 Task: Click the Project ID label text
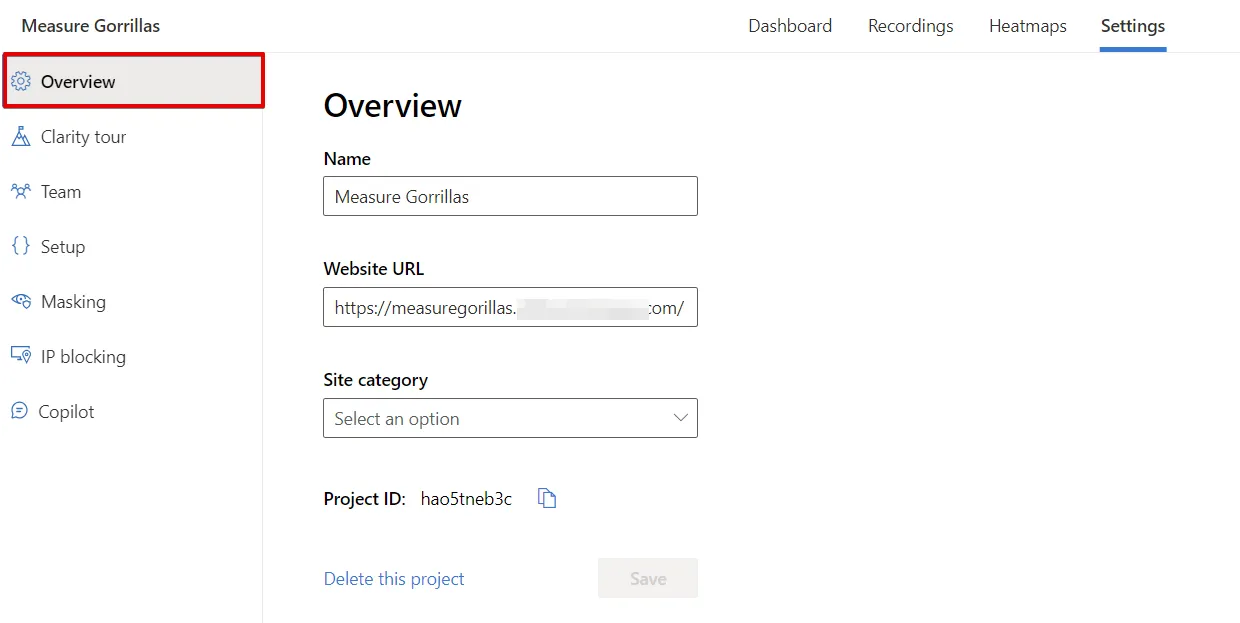point(365,499)
